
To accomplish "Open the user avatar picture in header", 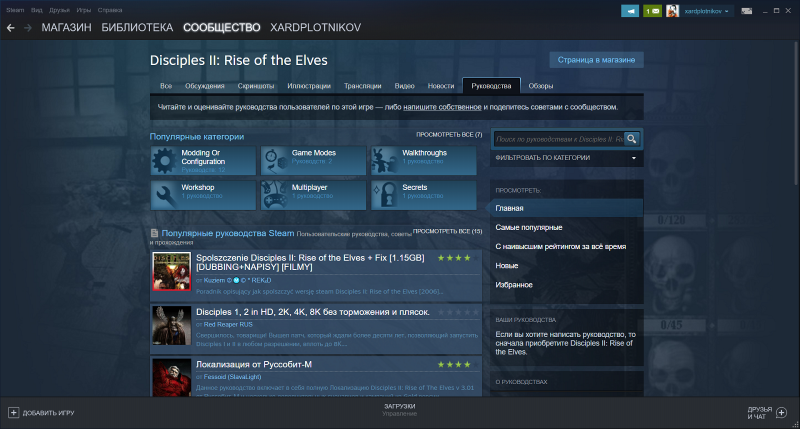I will coord(672,11).
